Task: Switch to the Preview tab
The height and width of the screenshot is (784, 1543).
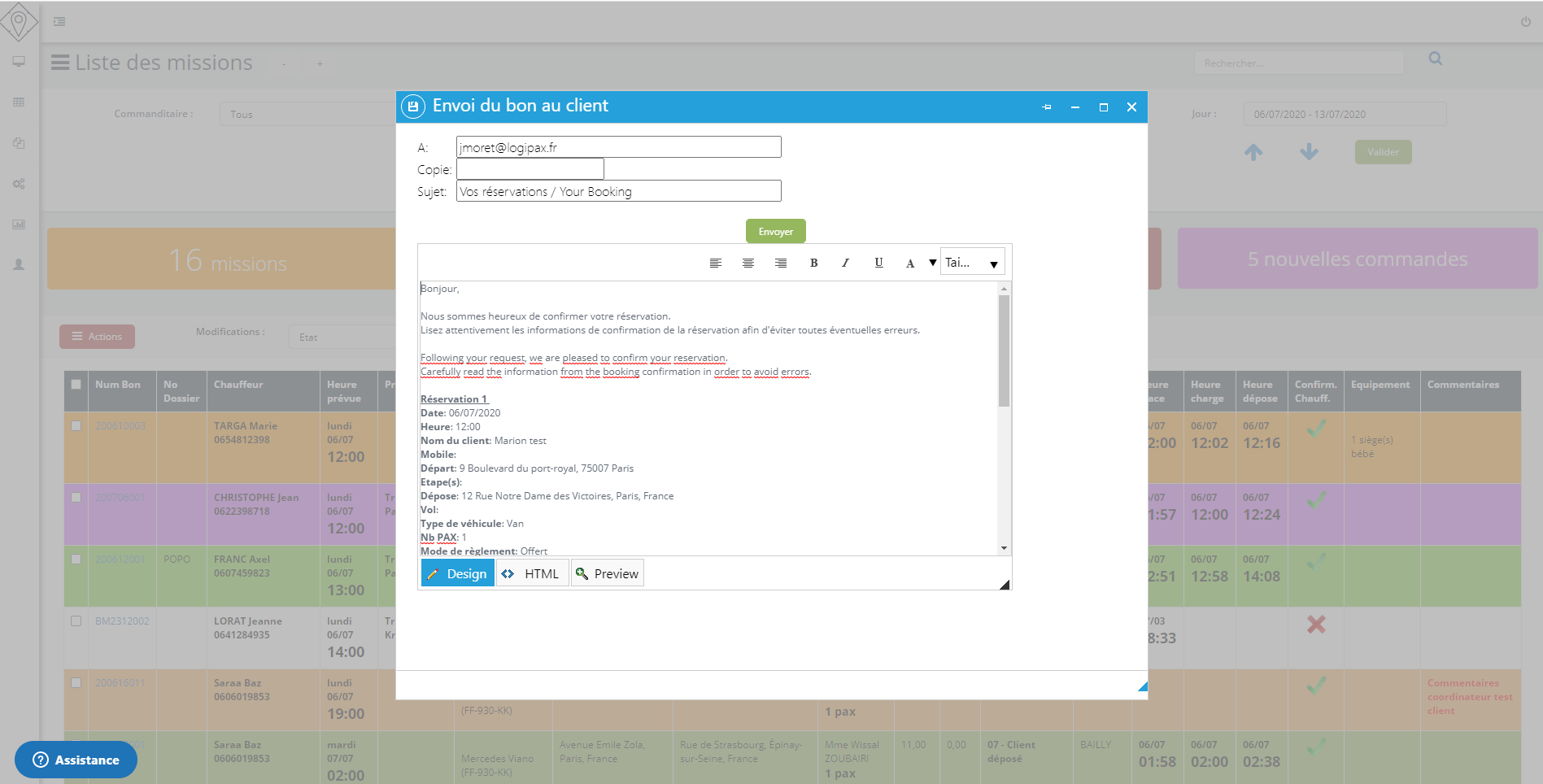Action: 607,573
